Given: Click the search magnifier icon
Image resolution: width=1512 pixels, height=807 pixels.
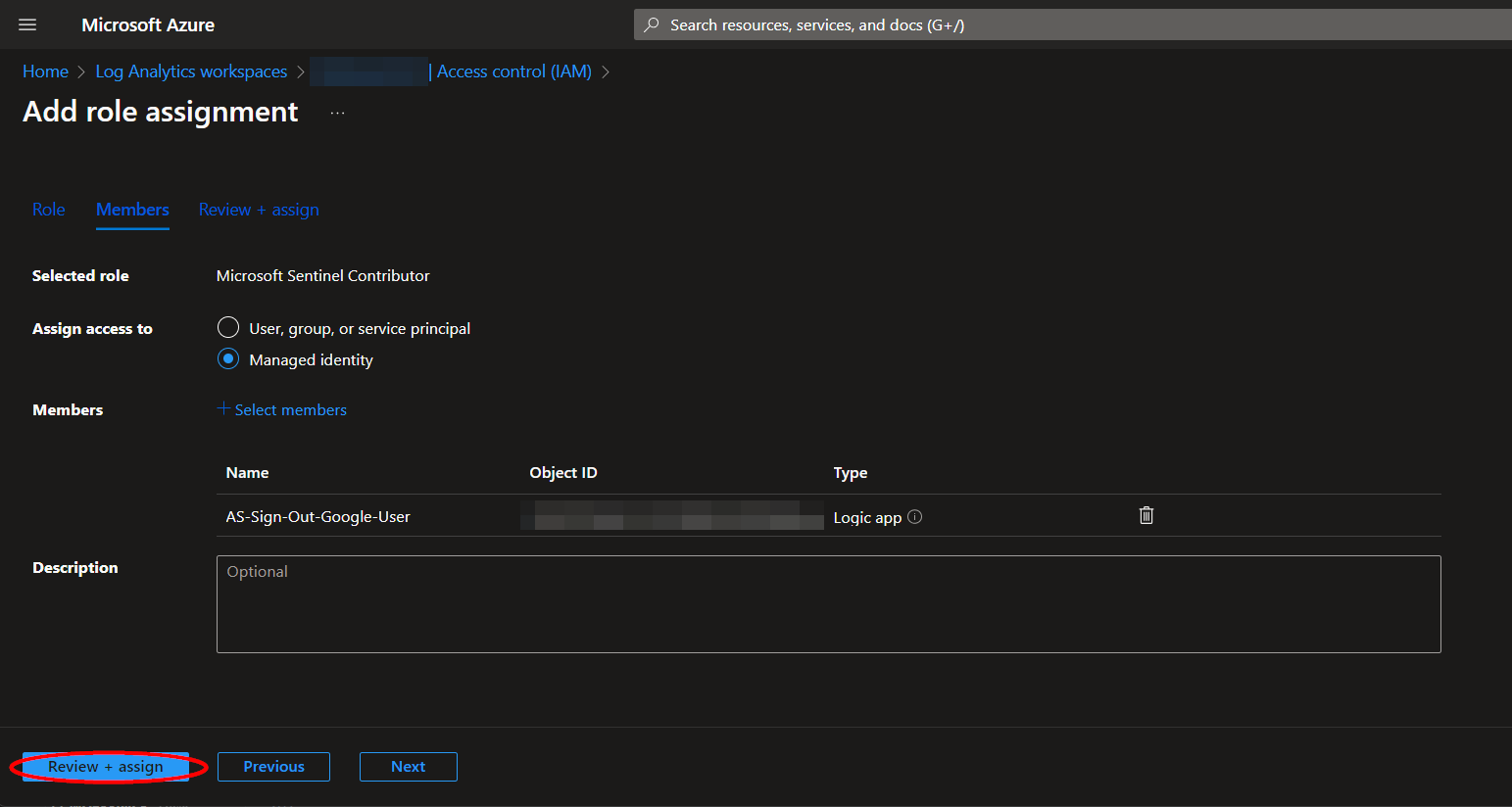Looking at the screenshot, I should 651,24.
